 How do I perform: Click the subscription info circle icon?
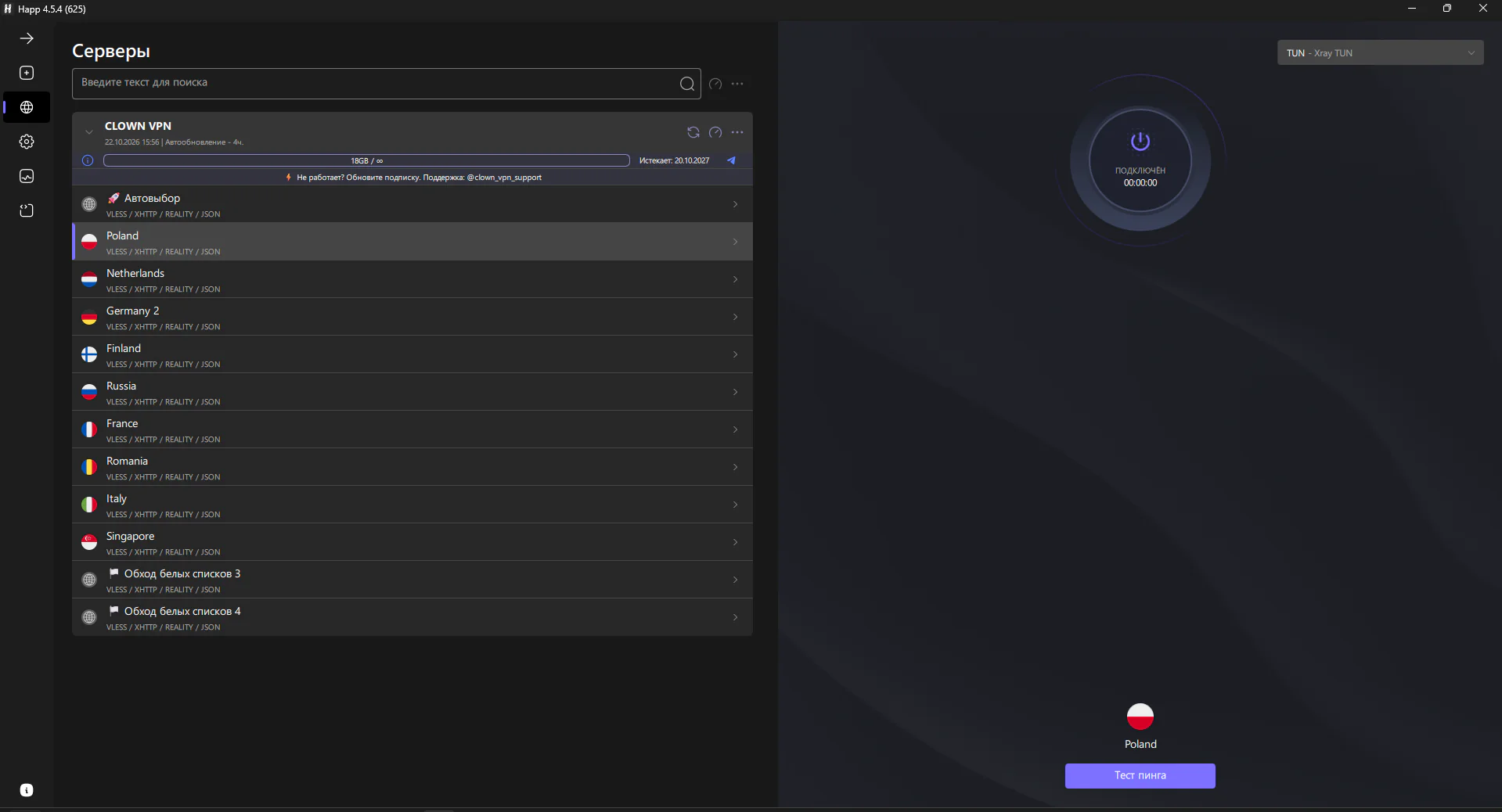88,160
